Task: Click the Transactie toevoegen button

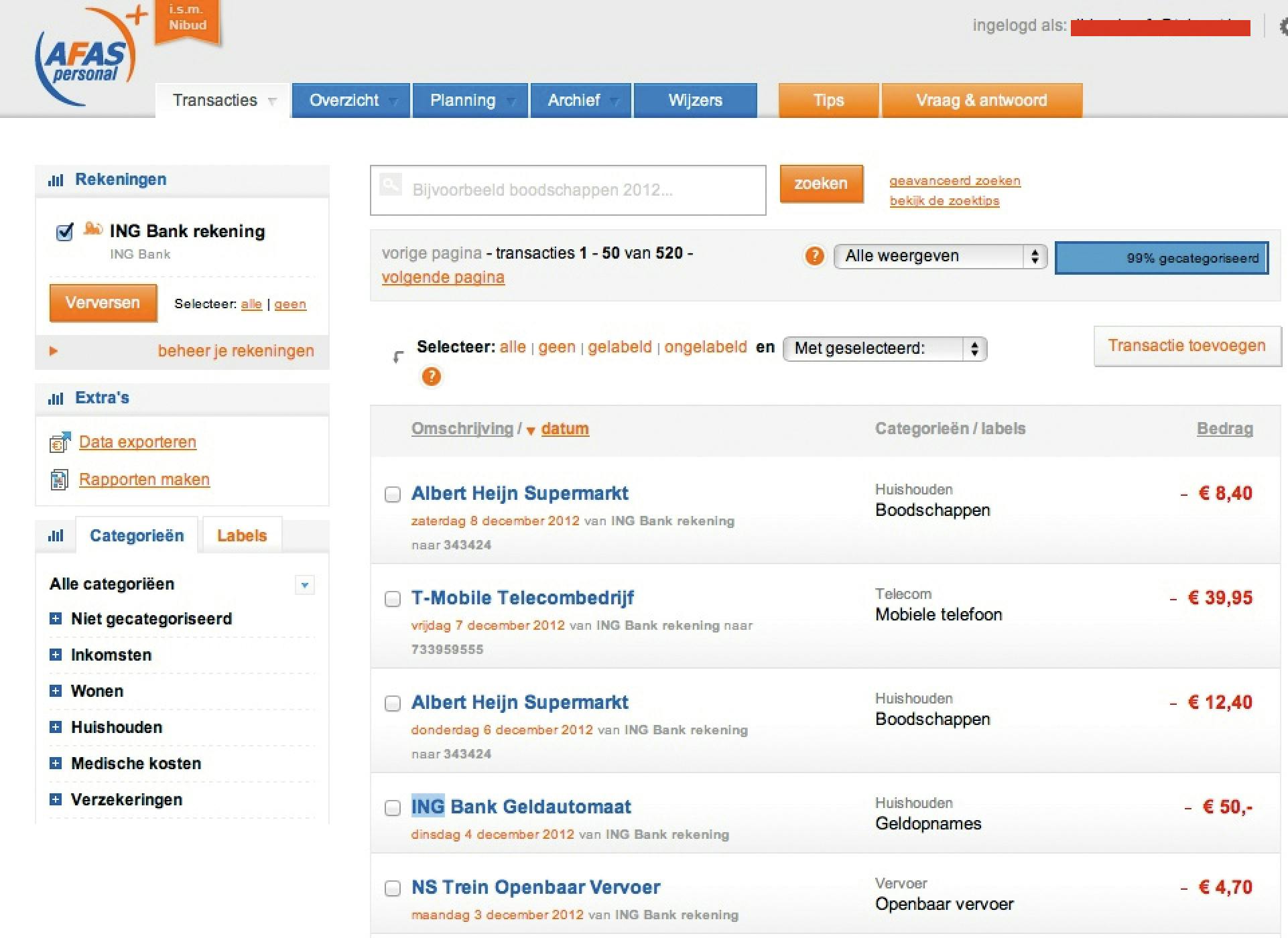Action: (1186, 346)
